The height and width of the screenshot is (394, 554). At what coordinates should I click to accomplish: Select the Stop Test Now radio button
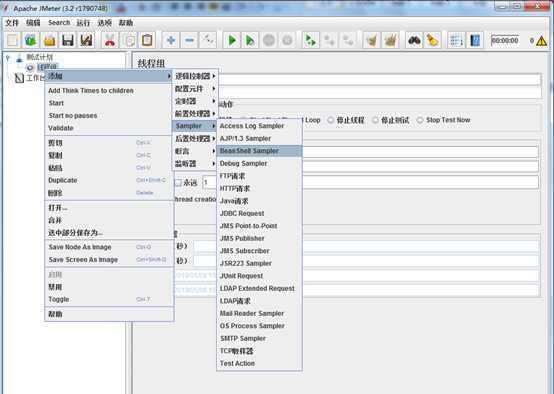(420, 120)
